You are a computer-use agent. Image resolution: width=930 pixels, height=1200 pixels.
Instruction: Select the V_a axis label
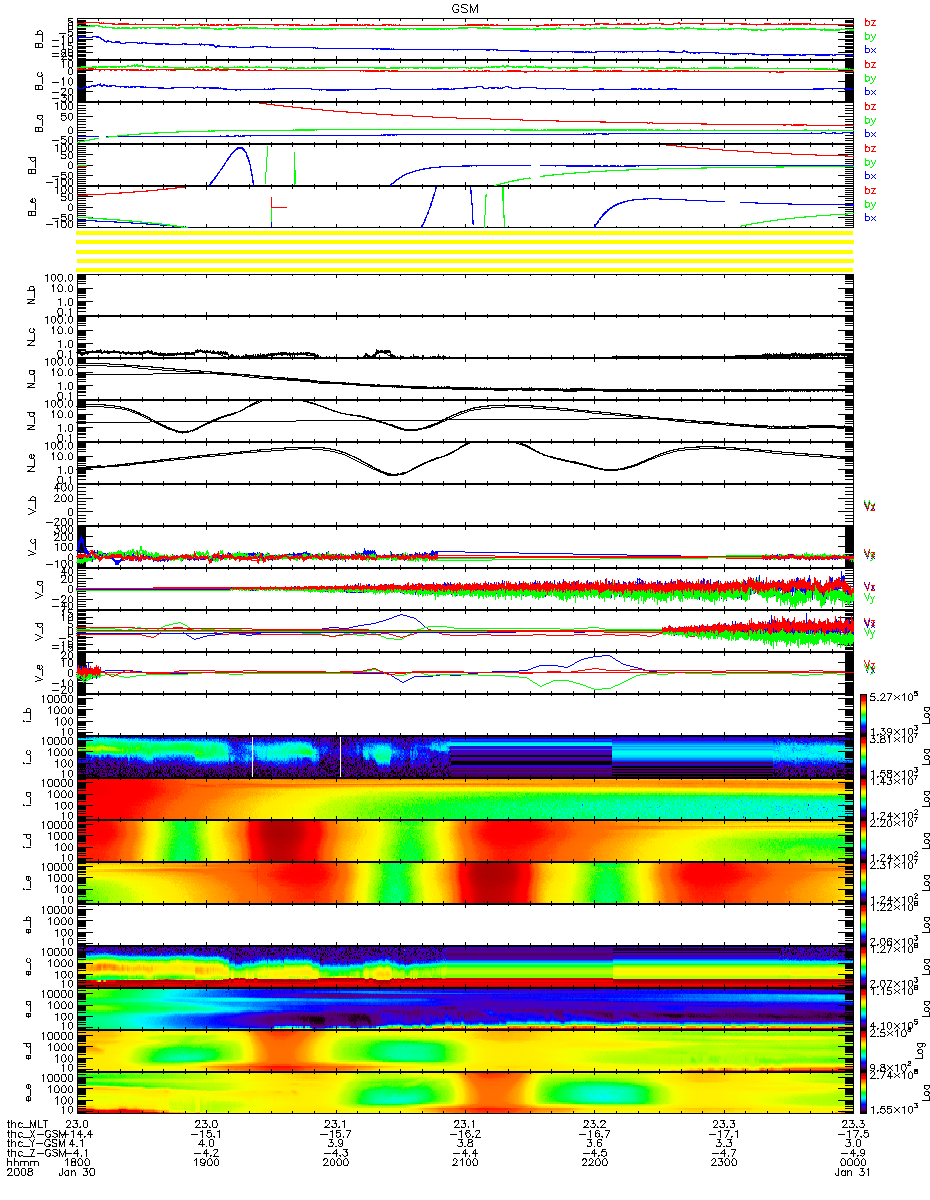click(x=41, y=588)
